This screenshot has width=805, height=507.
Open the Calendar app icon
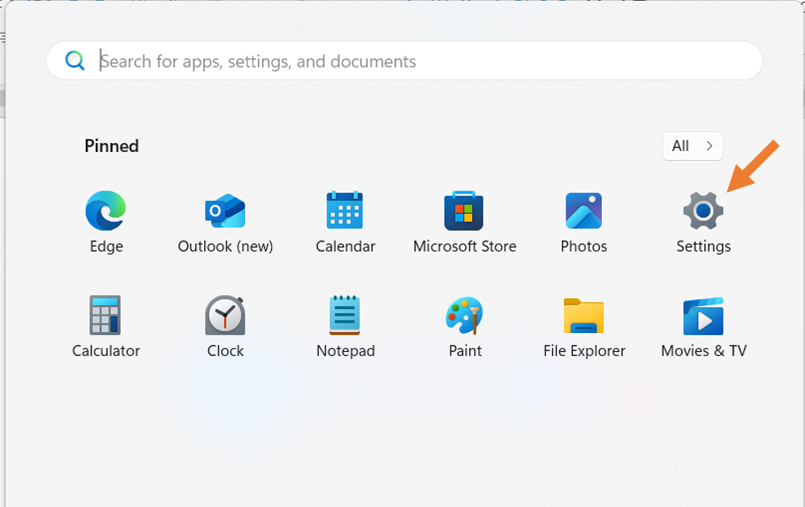[345, 211]
